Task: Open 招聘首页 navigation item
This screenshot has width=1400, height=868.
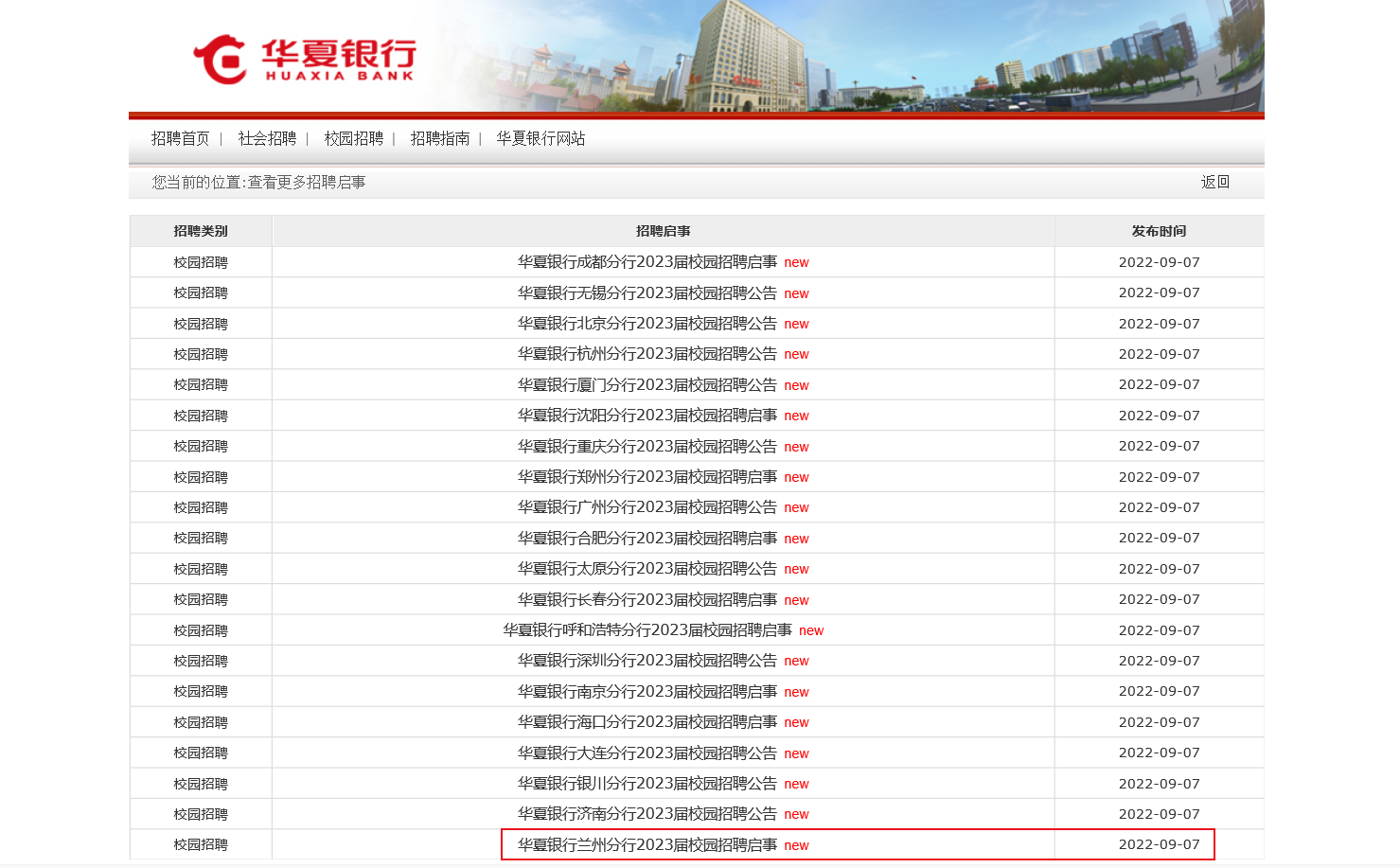Action: (x=180, y=139)
